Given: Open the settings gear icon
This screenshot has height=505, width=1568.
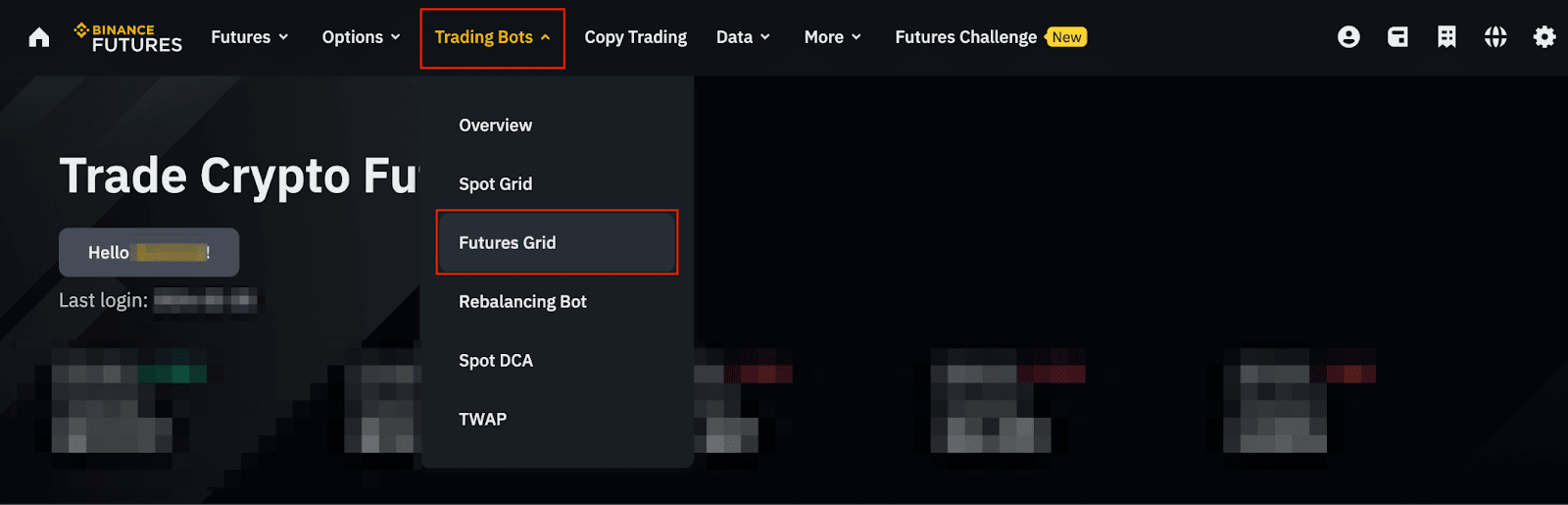Looking at the screenshot, I should (1544, 37).
